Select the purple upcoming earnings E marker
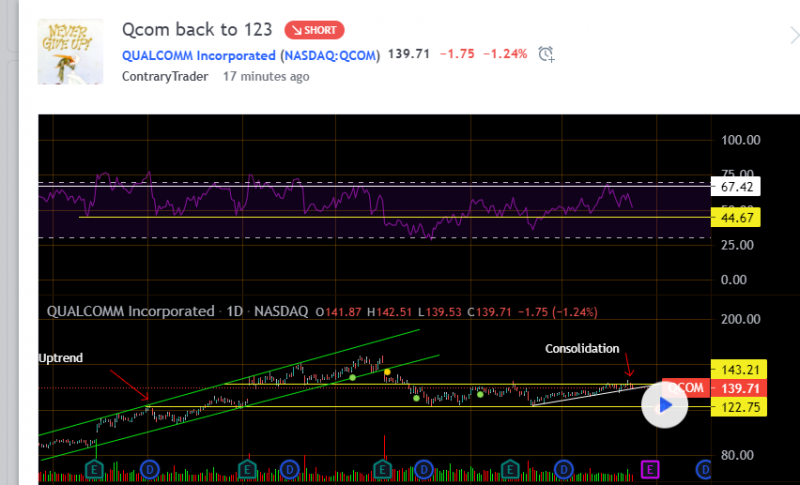Viewport: 800px width, 485px height. [649, 468]
